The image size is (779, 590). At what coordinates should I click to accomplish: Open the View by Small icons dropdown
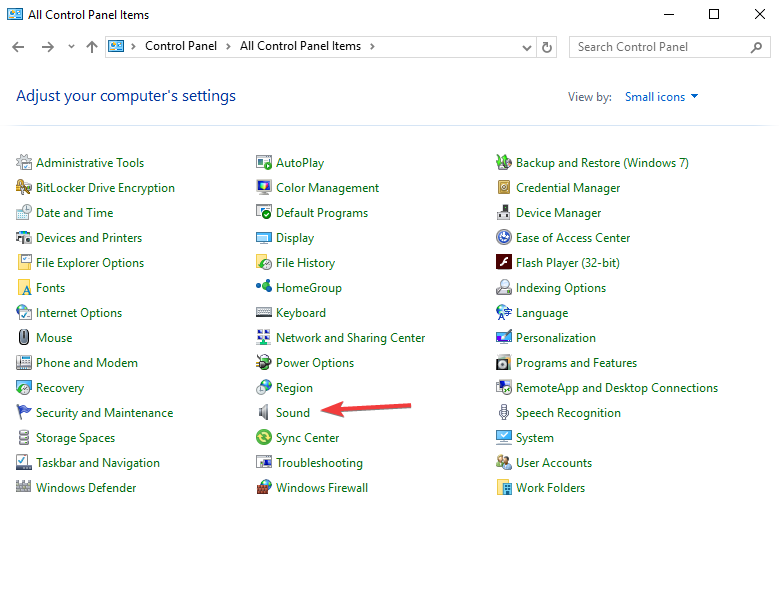point(661,96)
